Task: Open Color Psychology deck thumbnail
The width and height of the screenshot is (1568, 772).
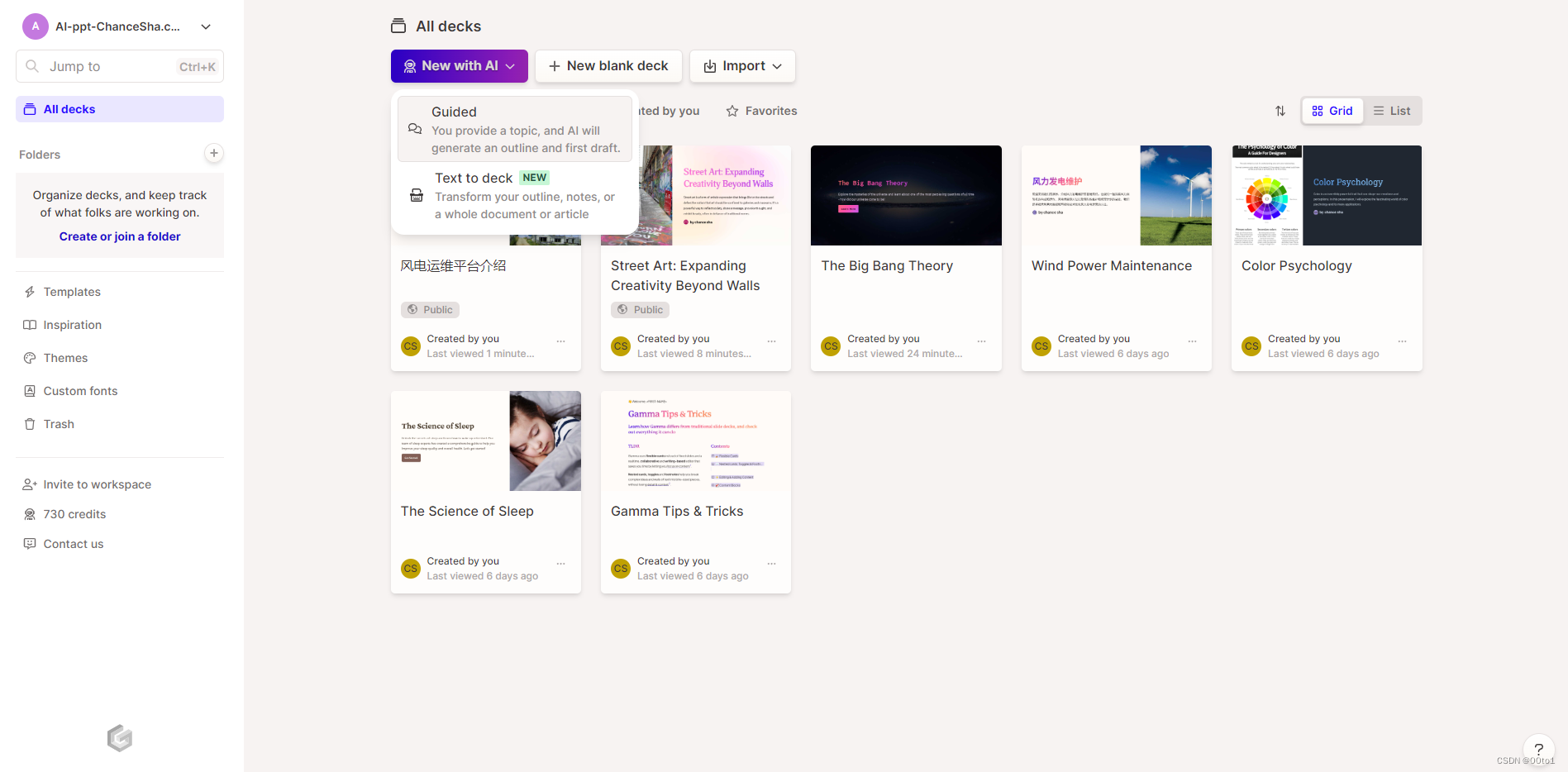Action: click(x=1327, y=195)
